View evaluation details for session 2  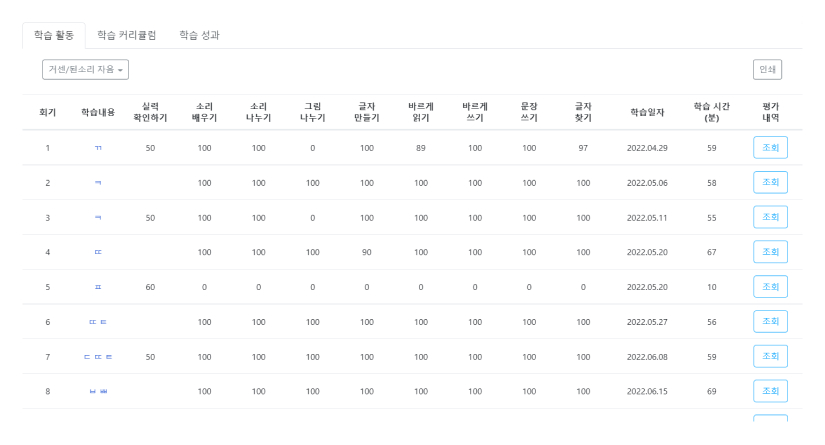coord(770,183)
